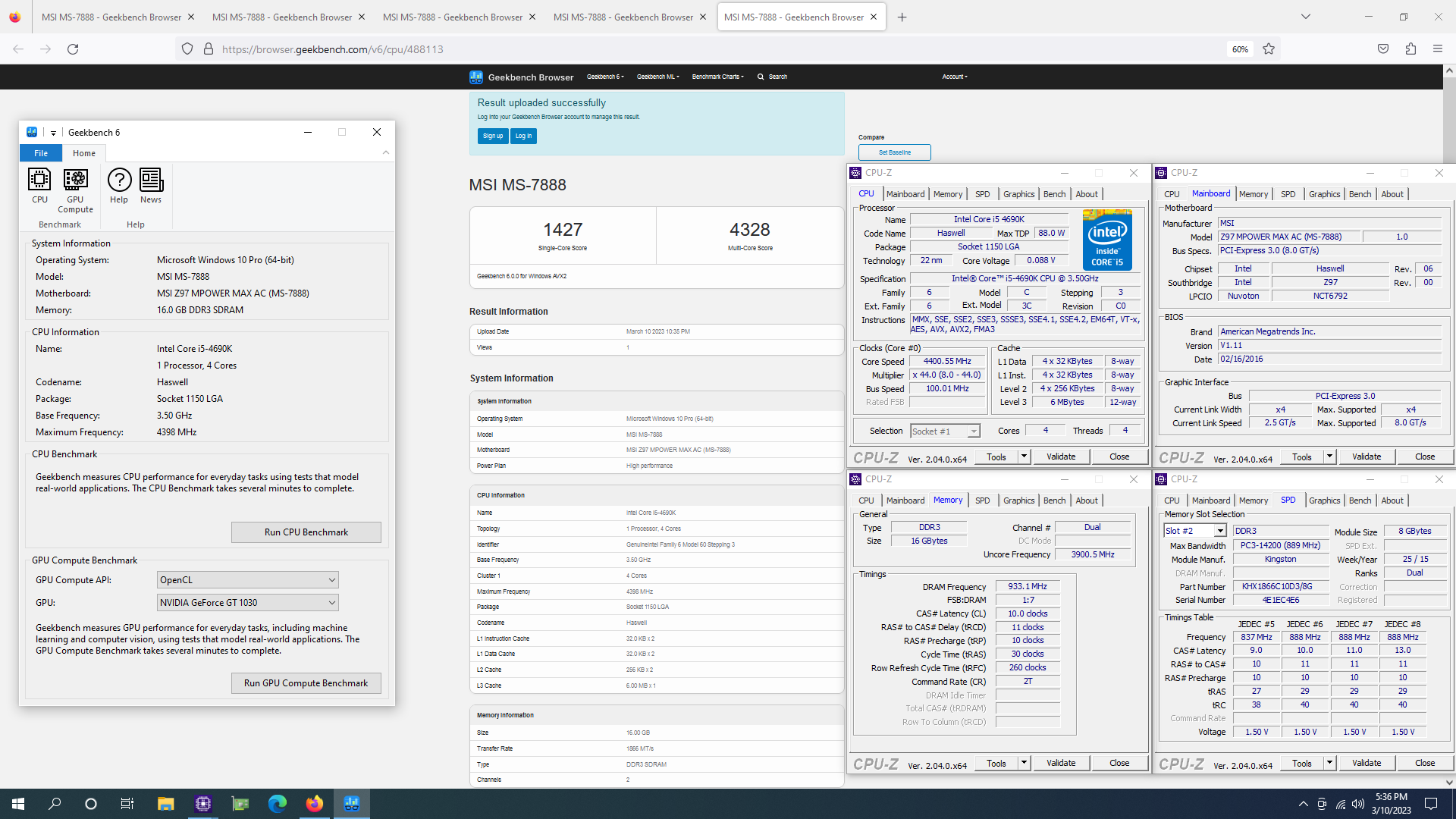Screen dimensions: 1456x819
Task: Open the Help icon in Geekbench ribbon
Action: [119, 186]
